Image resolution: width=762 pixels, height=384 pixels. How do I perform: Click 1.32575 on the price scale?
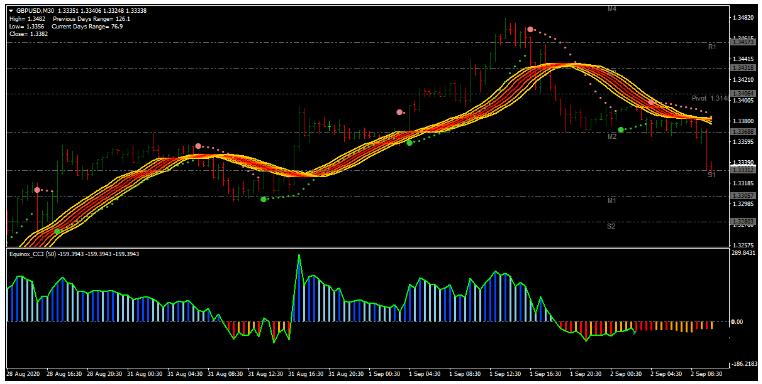(744, 245)
